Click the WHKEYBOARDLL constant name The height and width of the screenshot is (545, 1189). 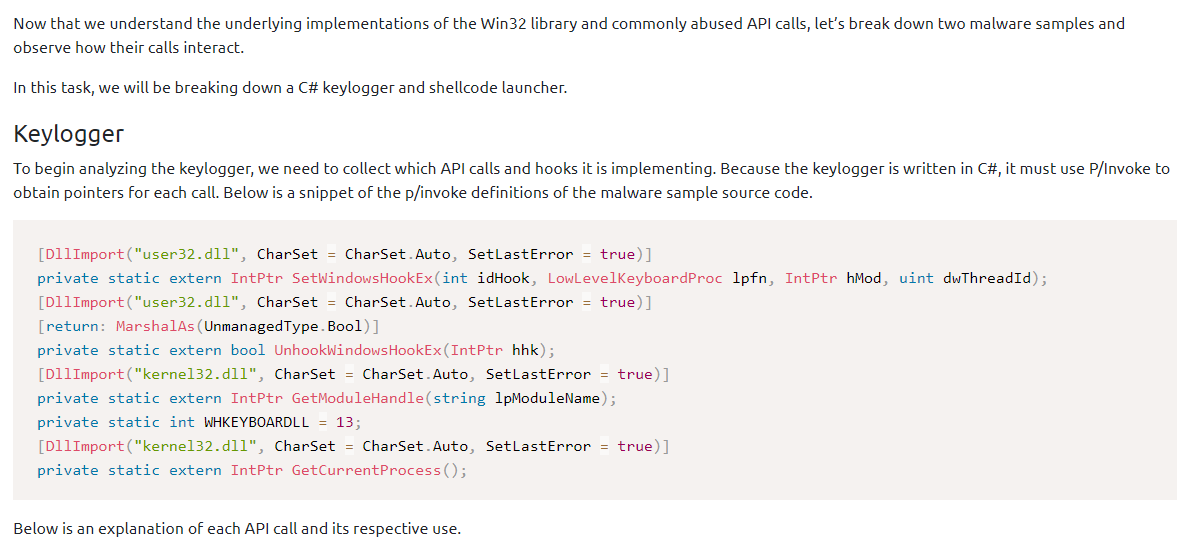coord(255,422)
